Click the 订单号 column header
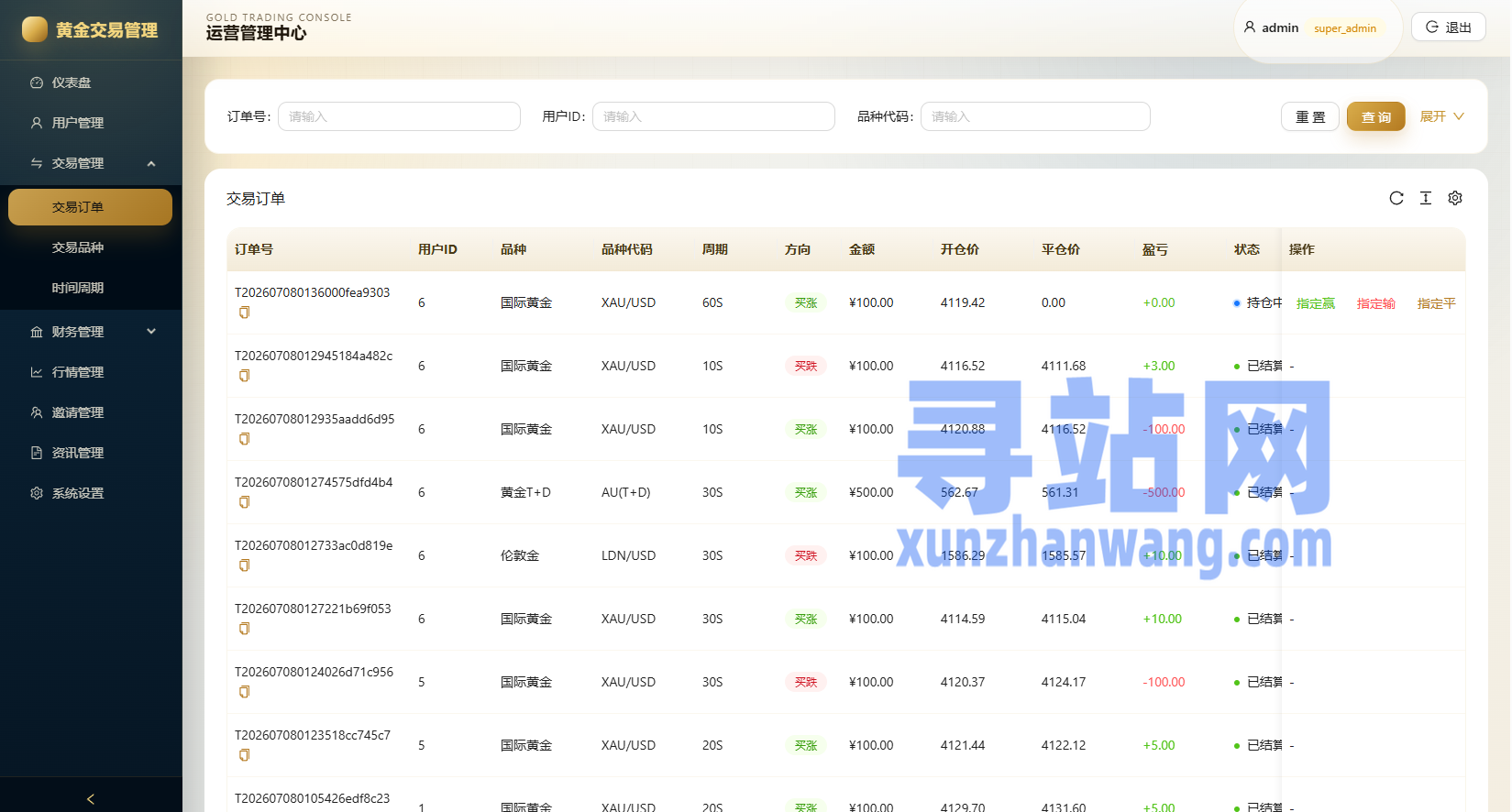 coord(254,249)
